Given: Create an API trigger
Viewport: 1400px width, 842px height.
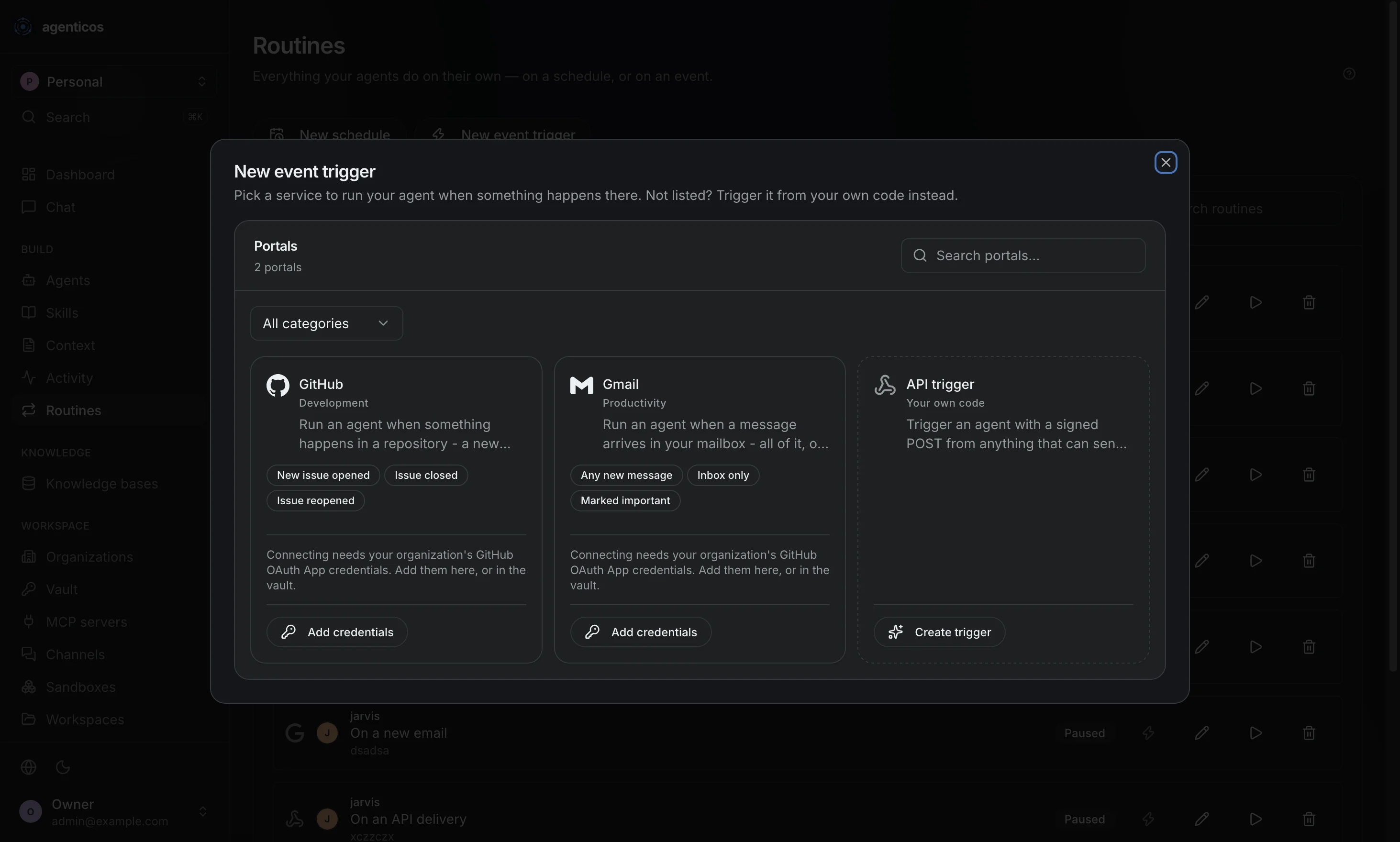Looking at the screenshot, I should pos(939,632).
